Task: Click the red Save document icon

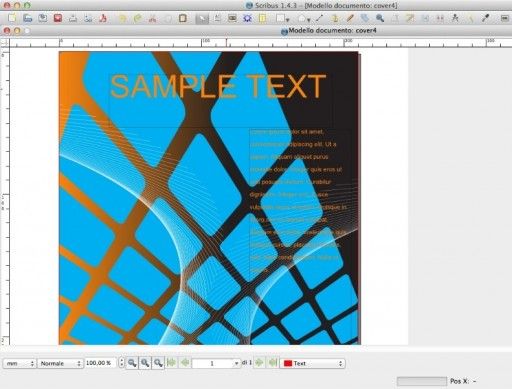Action: pos(58,18)
